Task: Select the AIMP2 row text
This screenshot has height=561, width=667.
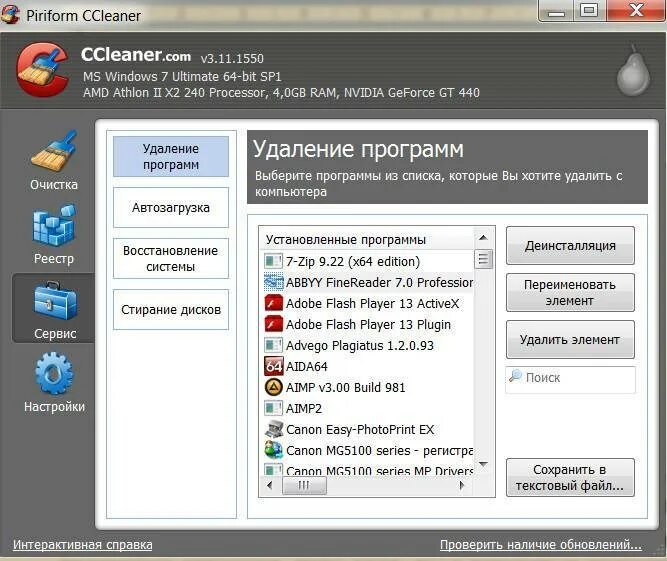Action: [x=304, y=408]
